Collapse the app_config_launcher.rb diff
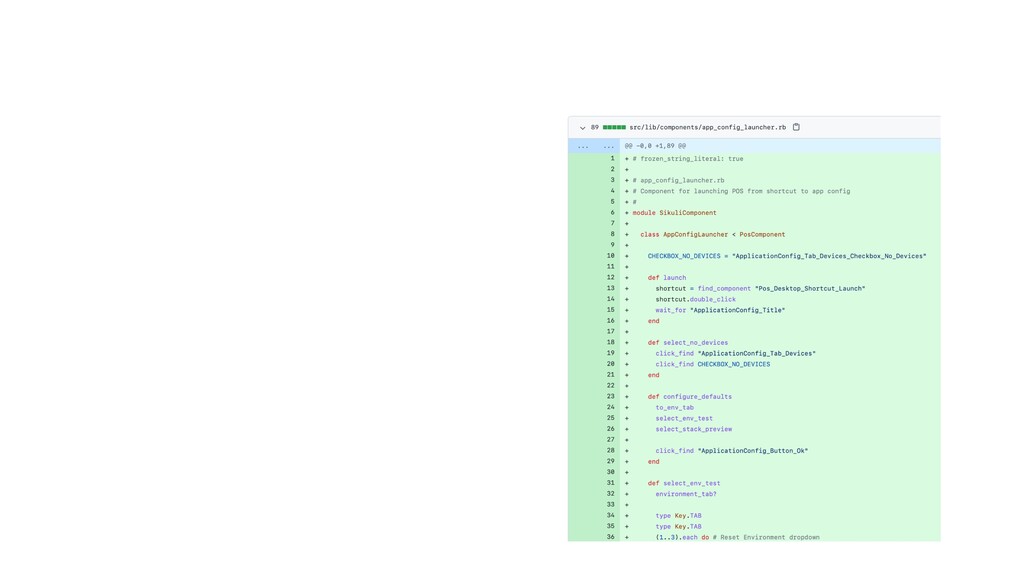This screenshot has width=1024, height=576. tap(583, 128)
